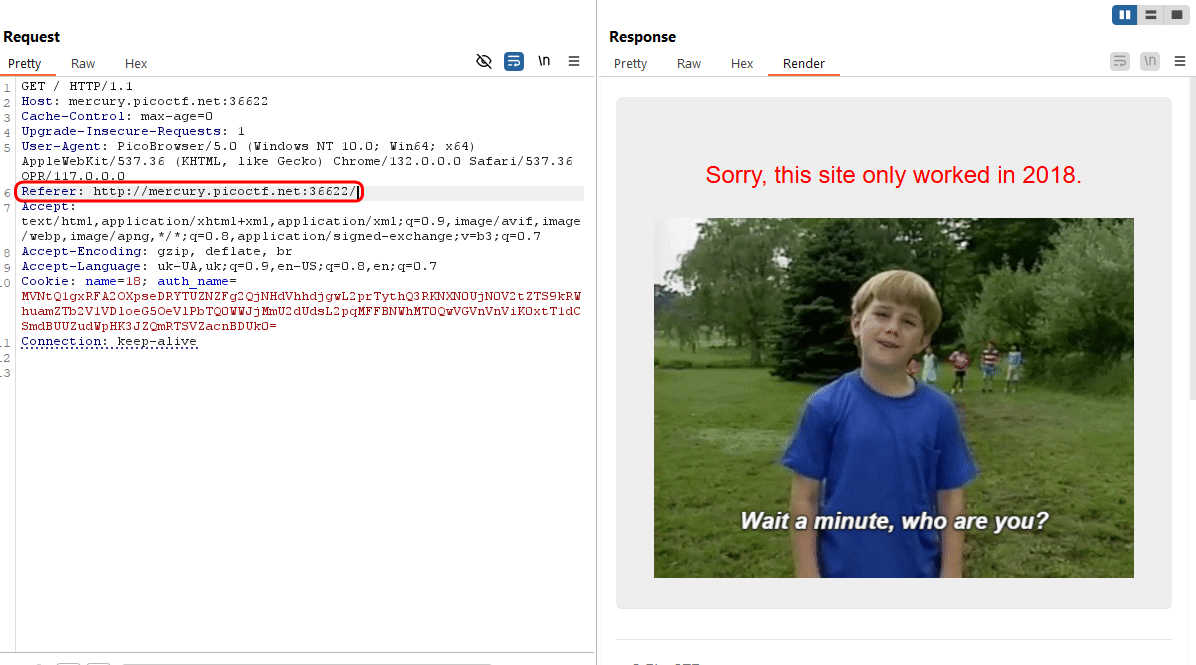Click the Response newline display icon
The image size is (1196, 665).
point(1150,62)
